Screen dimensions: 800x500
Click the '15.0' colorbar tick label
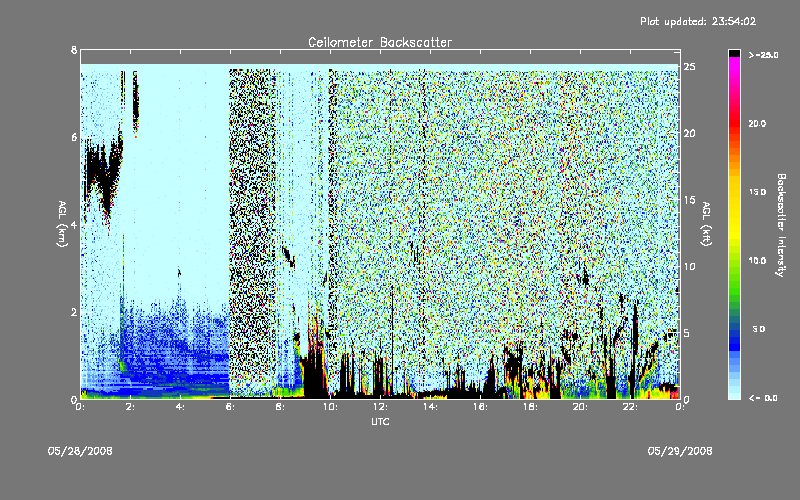tap(757, 192)
